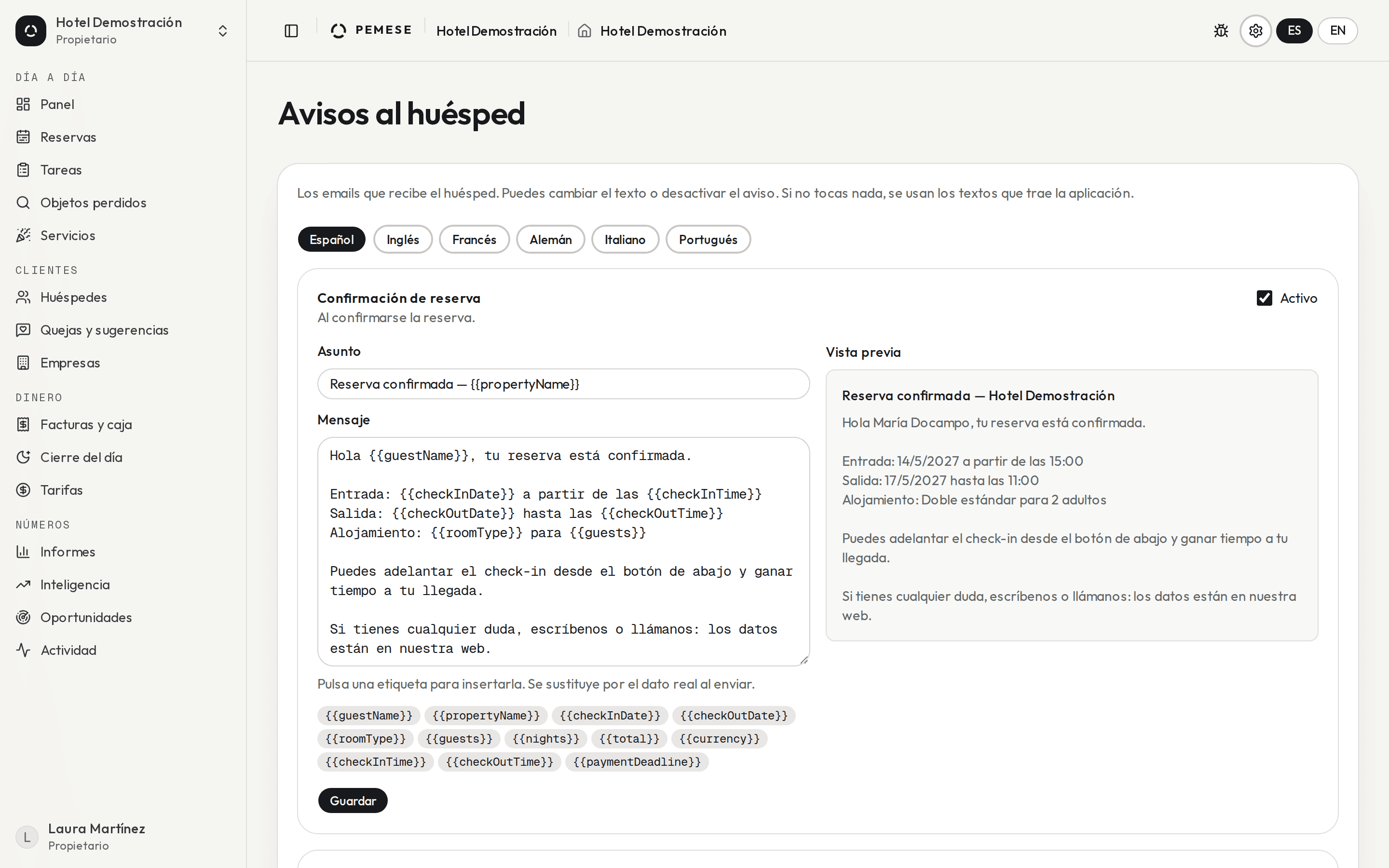Click the Tareas clipboard icon
Viewport: 1389px width, 868px height.
coord(23,169)
